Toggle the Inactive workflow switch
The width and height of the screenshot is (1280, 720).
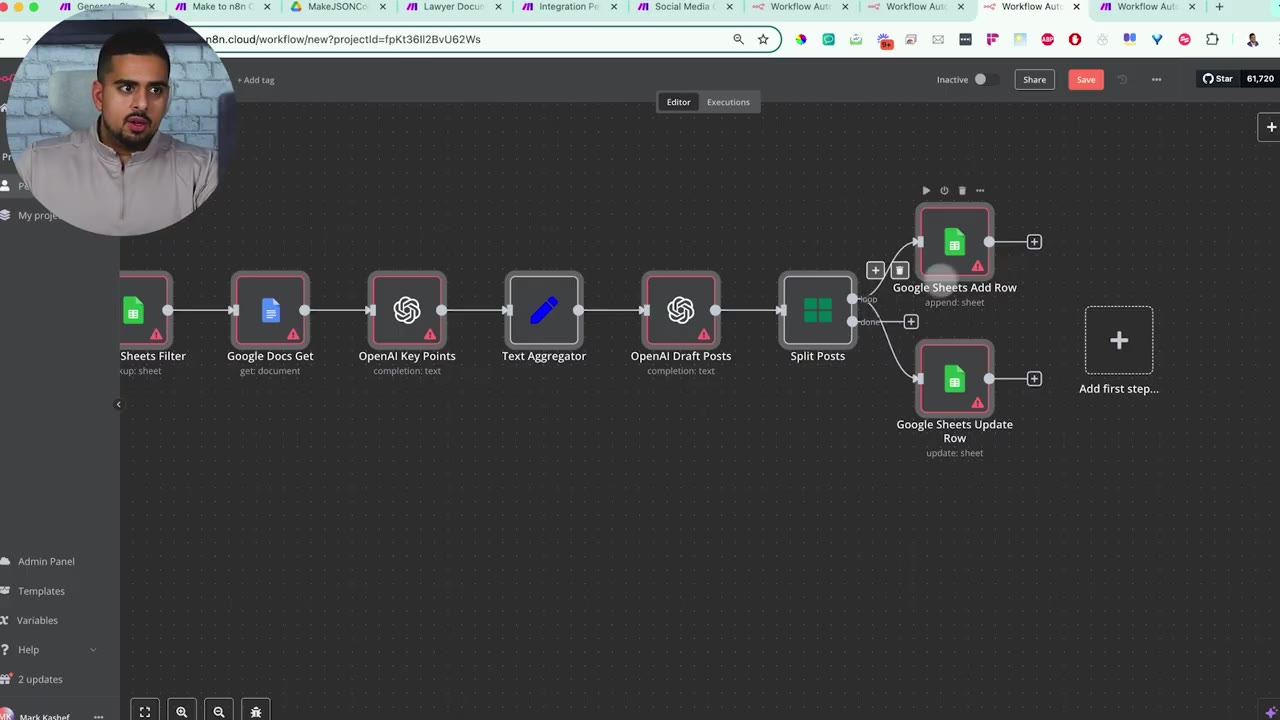(x=985, y=79)
